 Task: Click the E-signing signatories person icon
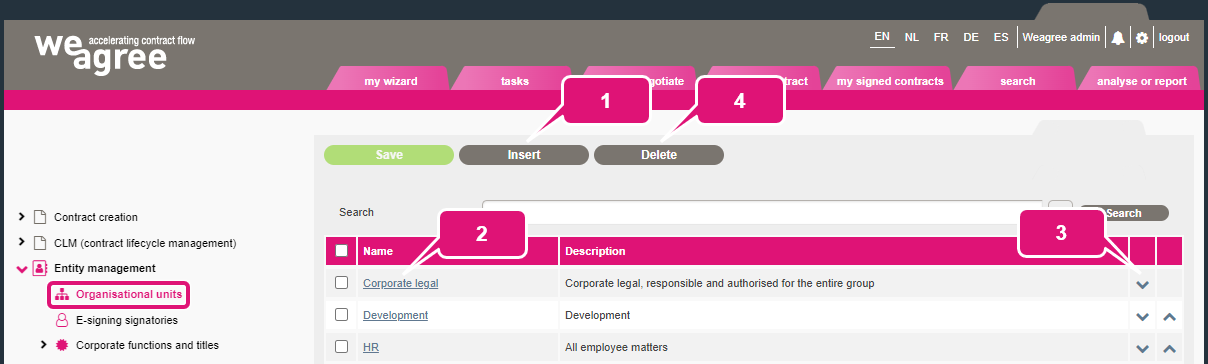coord(62,320)
